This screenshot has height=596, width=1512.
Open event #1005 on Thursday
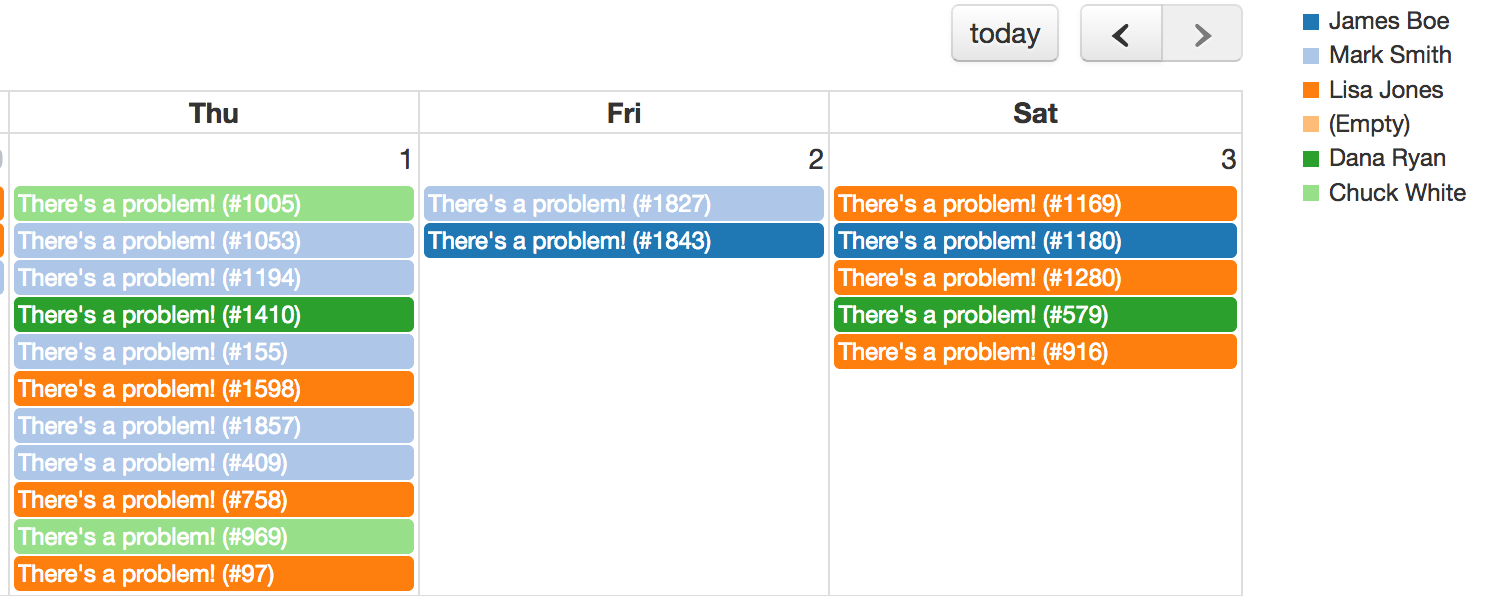point(213,203)
